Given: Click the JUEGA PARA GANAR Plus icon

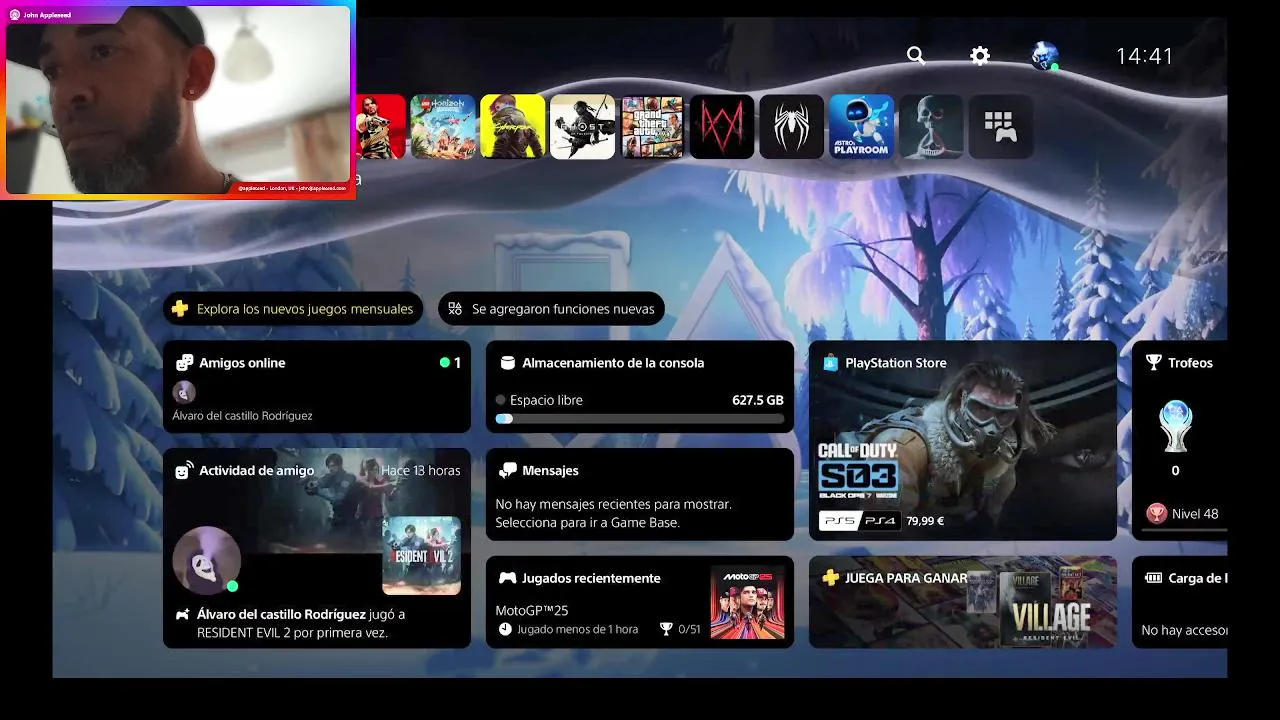Looking at the screenshot, I should click(830, 578).
